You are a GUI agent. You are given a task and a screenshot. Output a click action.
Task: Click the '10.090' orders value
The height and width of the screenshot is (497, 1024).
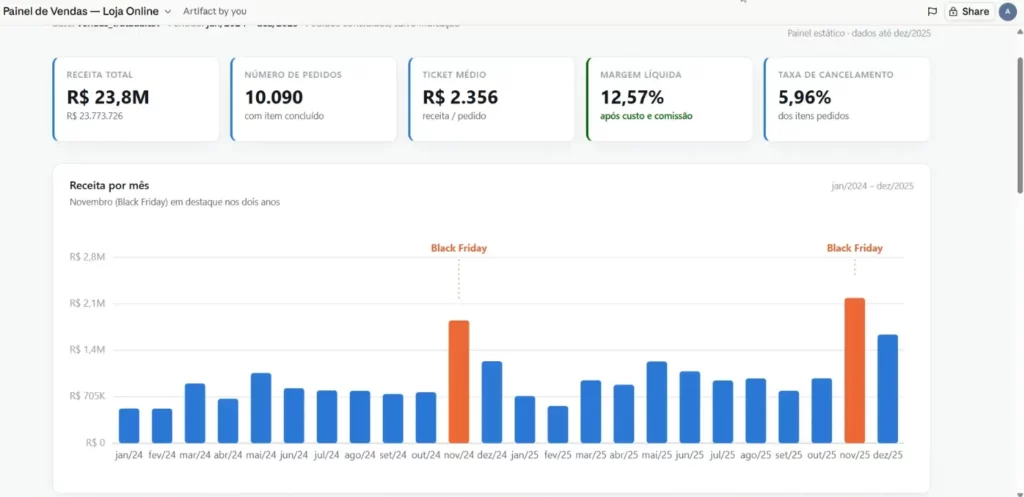pyautogui.click(x=274, y=97)
